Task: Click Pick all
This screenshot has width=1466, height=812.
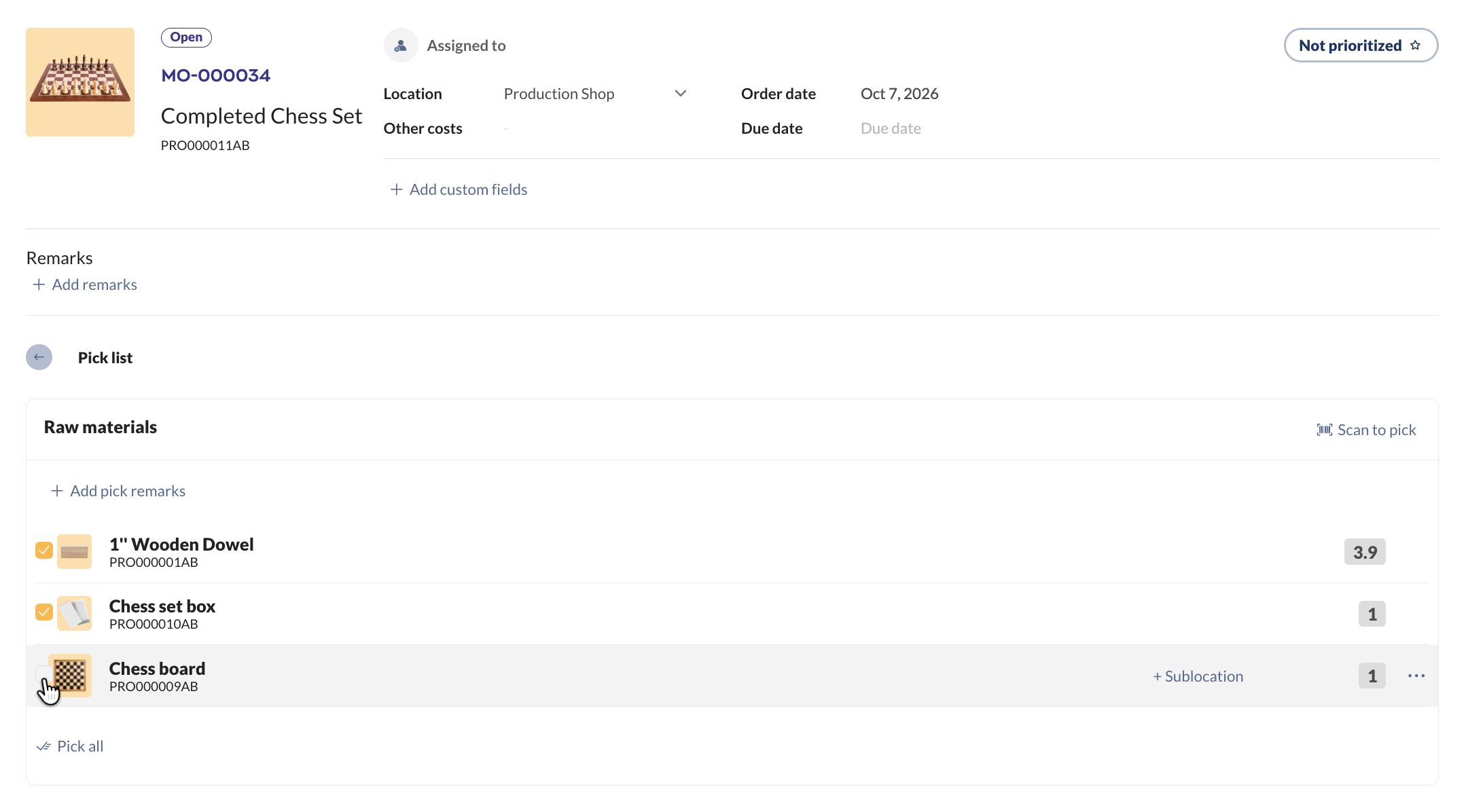Action: [x=70, y=746]
